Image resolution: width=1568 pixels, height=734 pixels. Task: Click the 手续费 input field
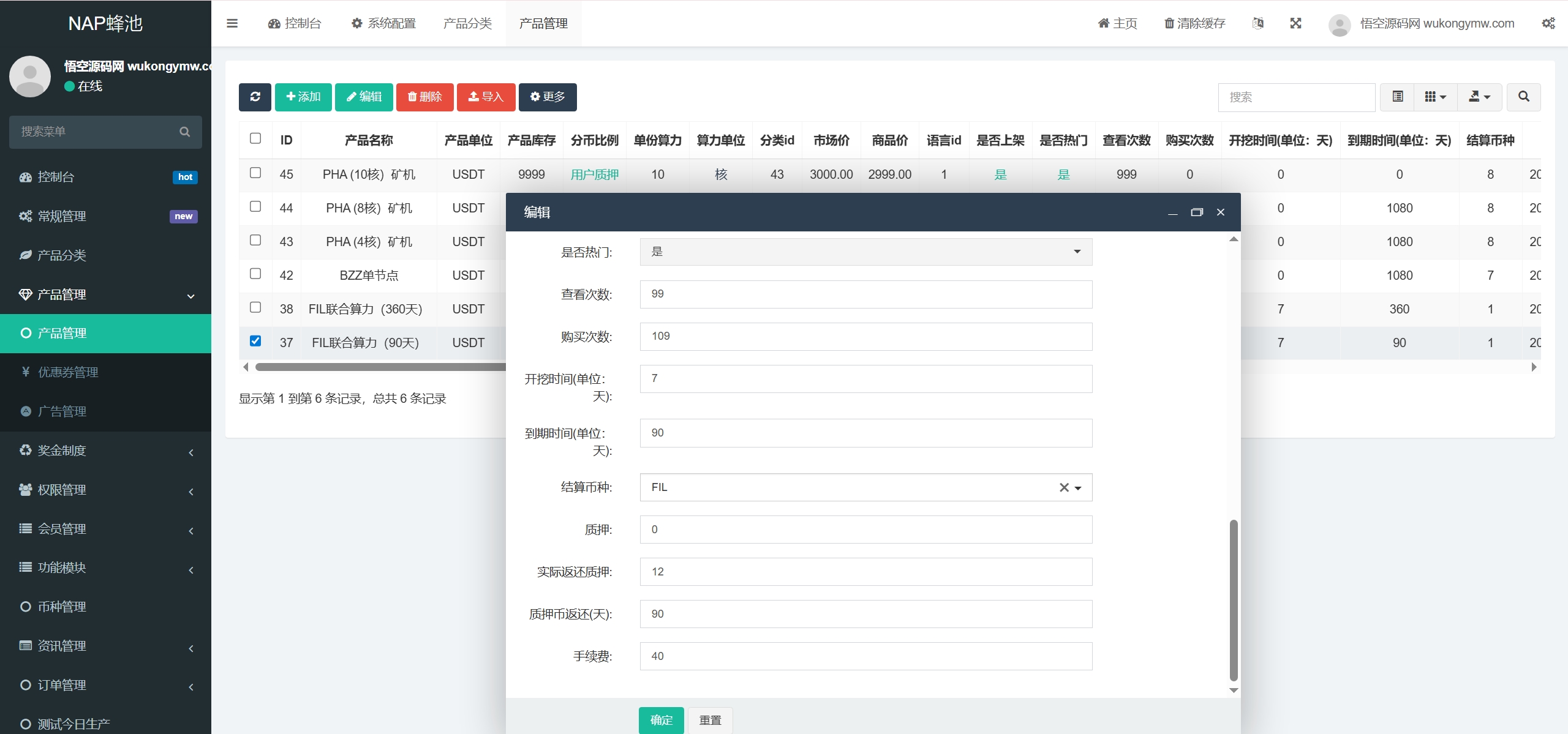pos(865,656)
